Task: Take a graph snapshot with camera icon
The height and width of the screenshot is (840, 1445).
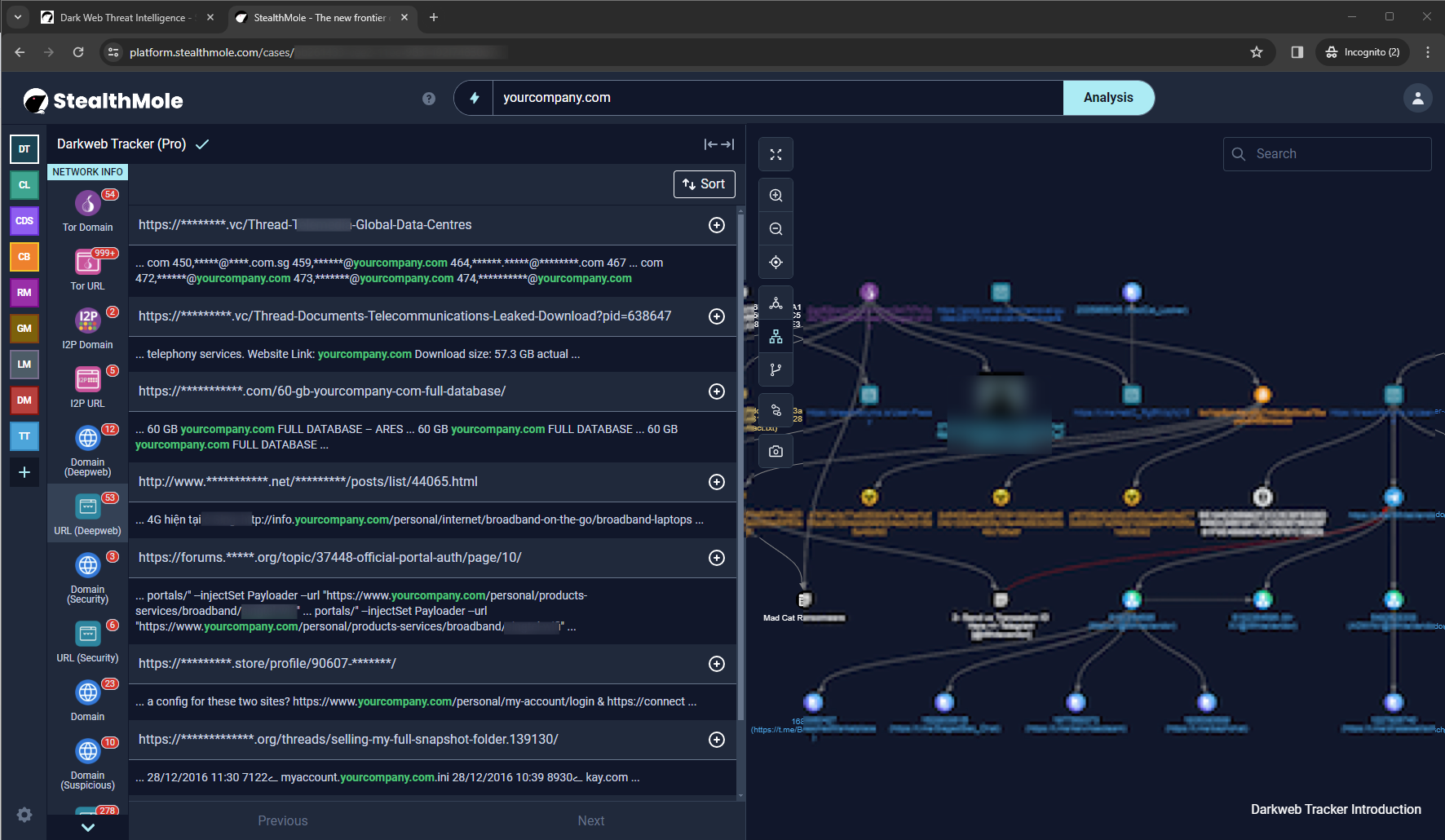Action: point(776,451)
